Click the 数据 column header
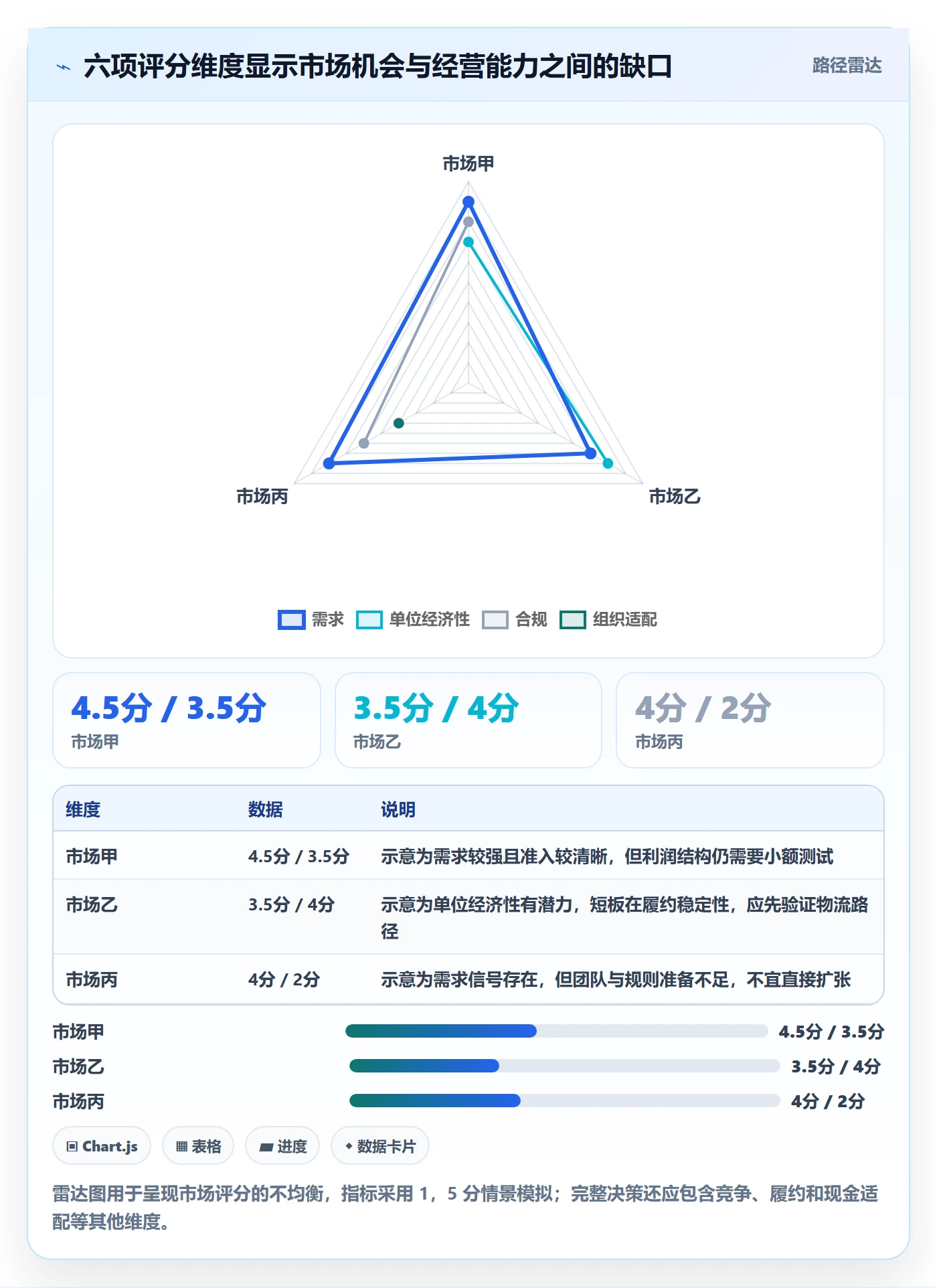 [x=266, y=809]
